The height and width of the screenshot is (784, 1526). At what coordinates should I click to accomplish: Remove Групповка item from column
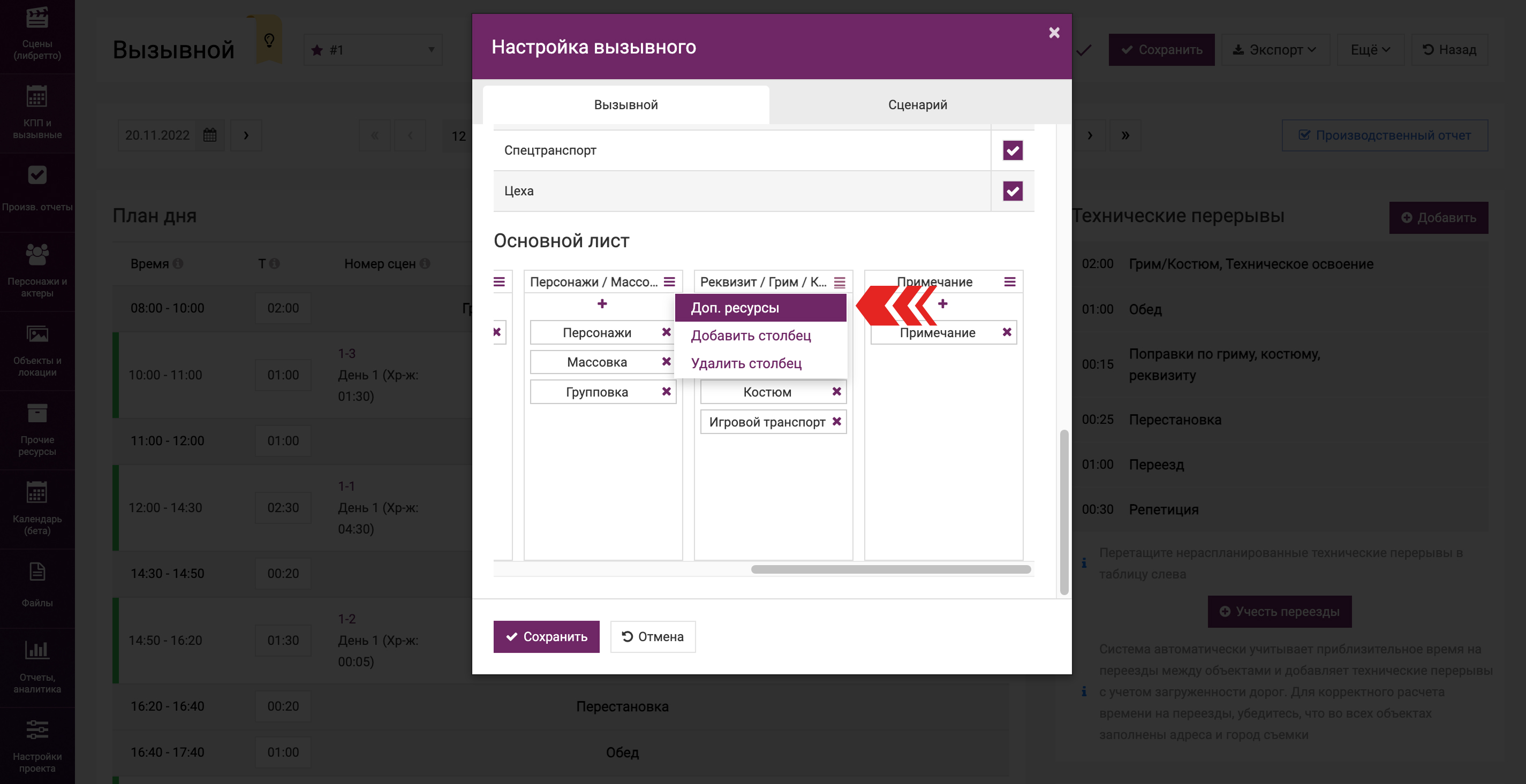(667, 391)
